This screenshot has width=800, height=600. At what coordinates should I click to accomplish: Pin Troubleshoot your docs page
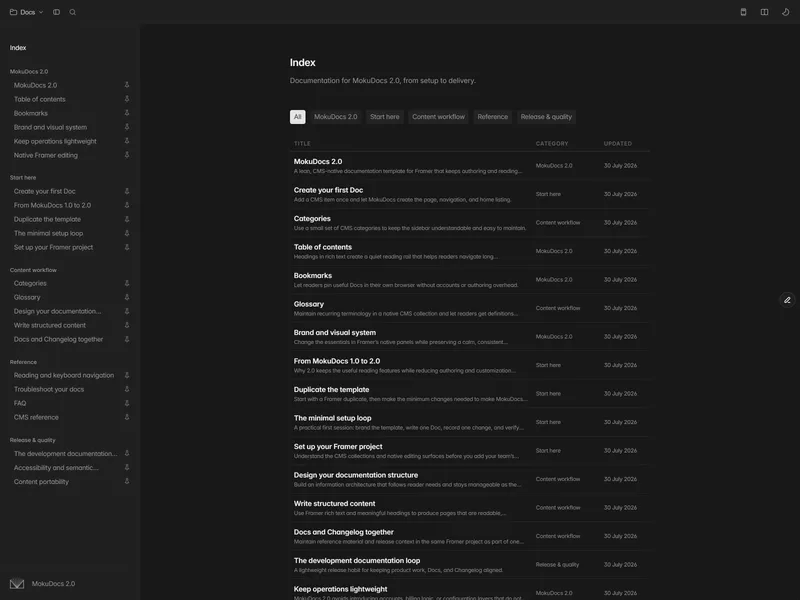pos(127,389)
